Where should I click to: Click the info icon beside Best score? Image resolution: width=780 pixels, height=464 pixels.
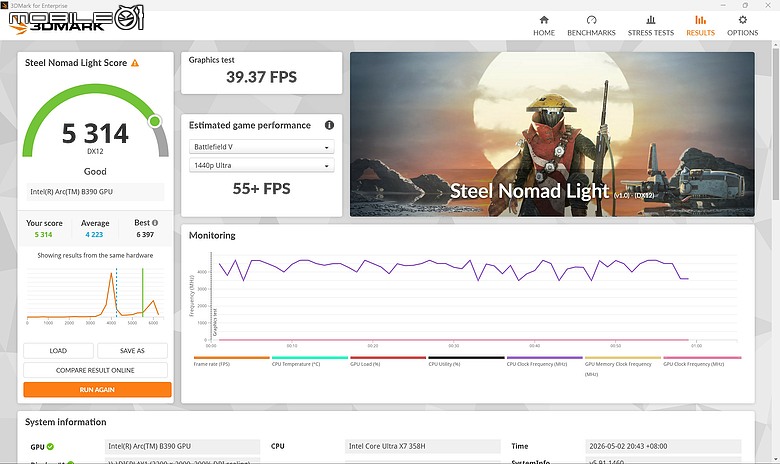coord(155,223)
